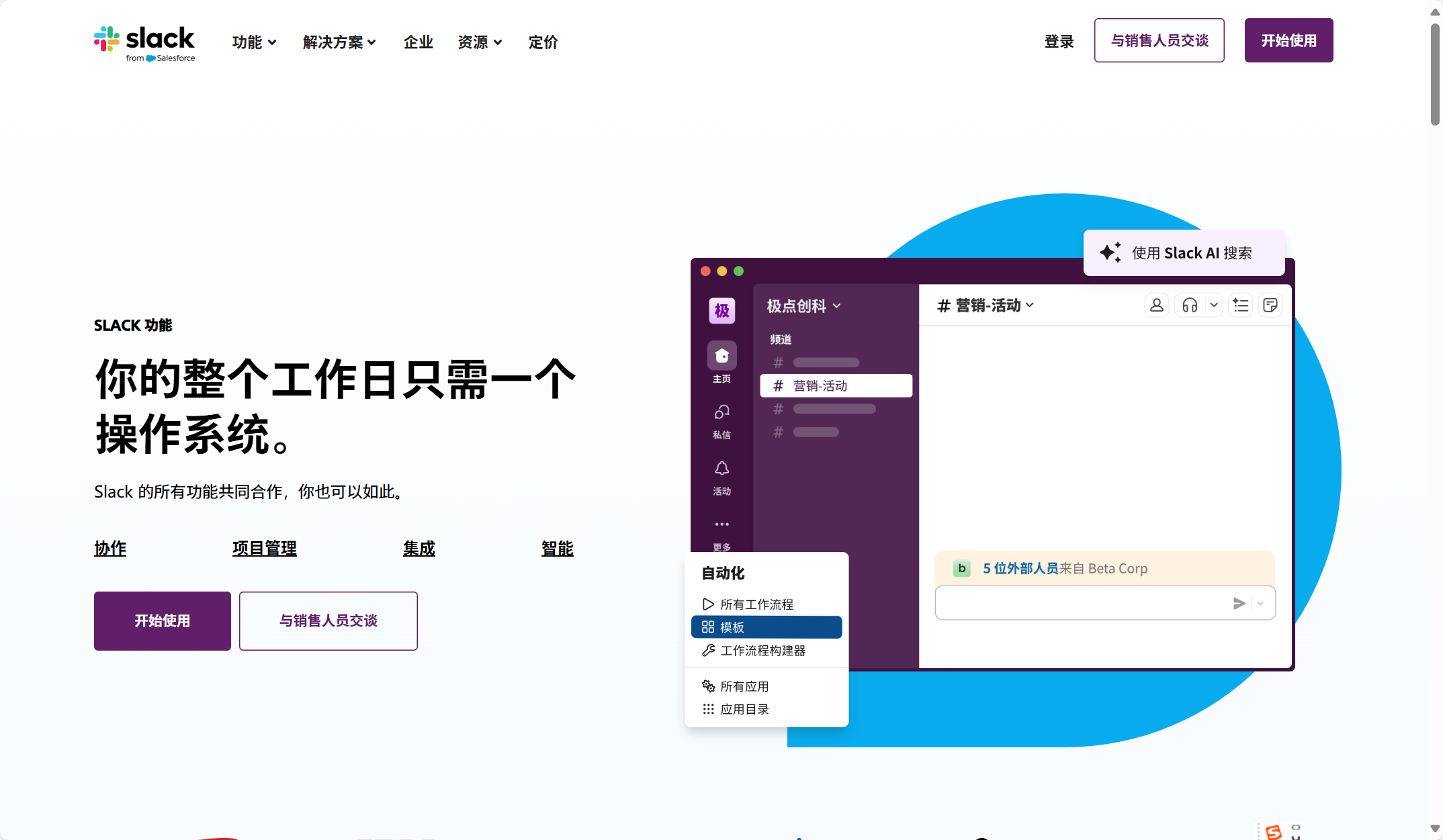Open the canvas icon in channel header
The image size is (1443, 840).
[x=1270, y=305]
